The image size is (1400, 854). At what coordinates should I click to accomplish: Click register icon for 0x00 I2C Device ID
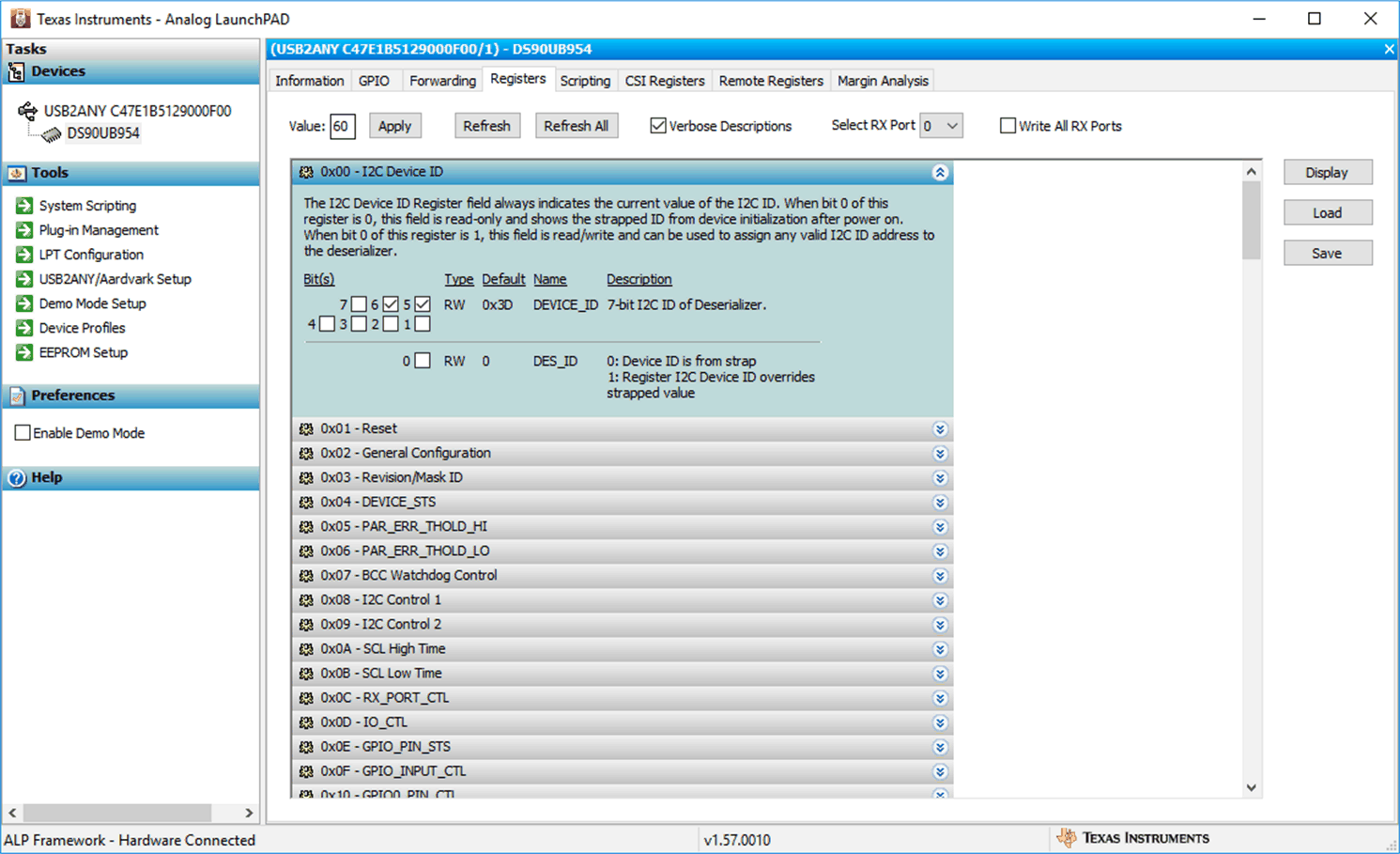coord(306,172)
